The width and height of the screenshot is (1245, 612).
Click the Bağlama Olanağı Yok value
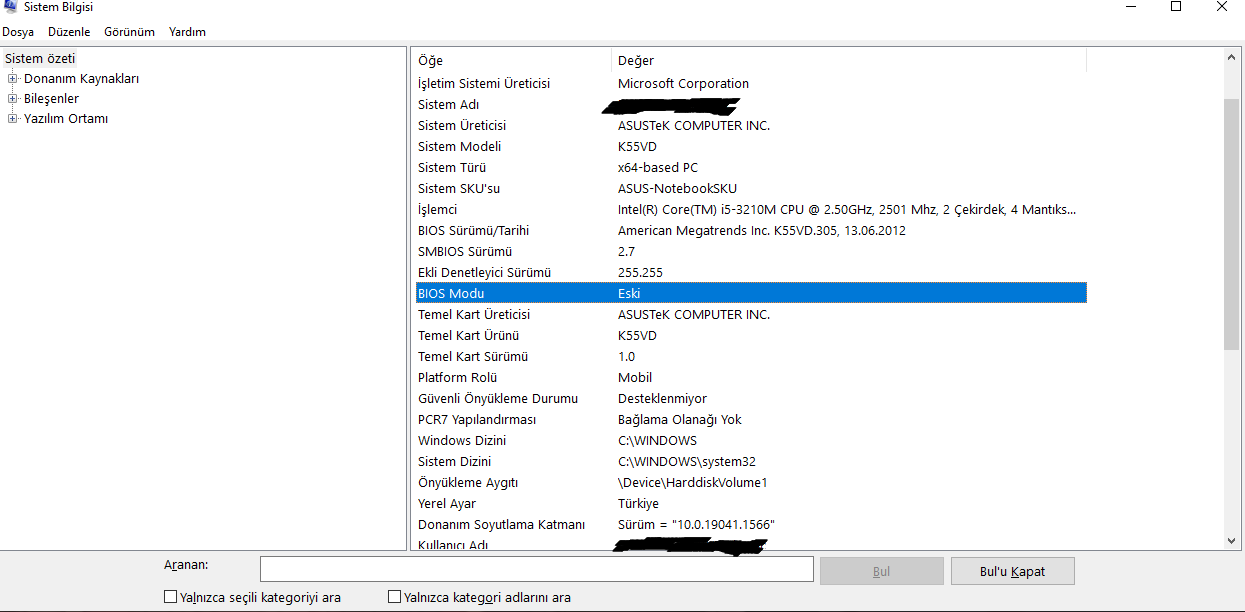pyautogui.click(x=680, y=419)
